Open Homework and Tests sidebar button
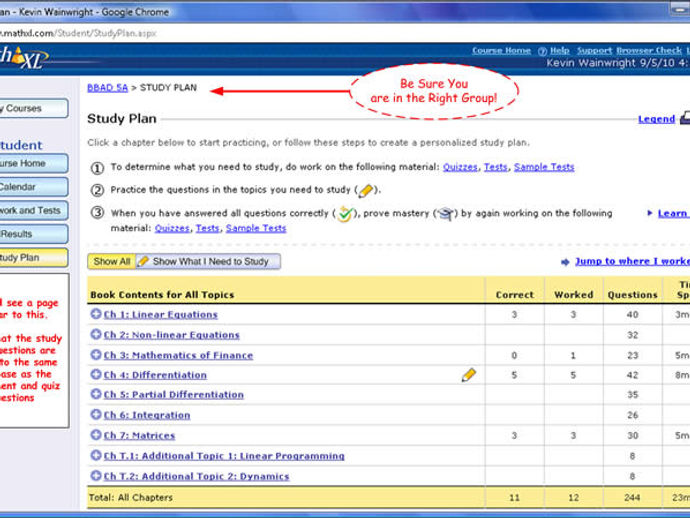690x518 pixels. coord(33,210)
